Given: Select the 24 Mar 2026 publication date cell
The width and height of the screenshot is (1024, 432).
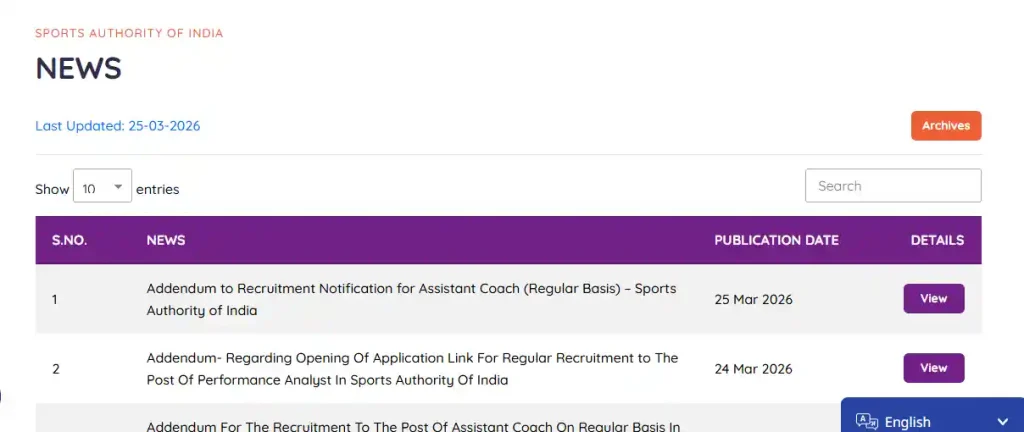Looking at the screenshot, I should click(753, 368).
